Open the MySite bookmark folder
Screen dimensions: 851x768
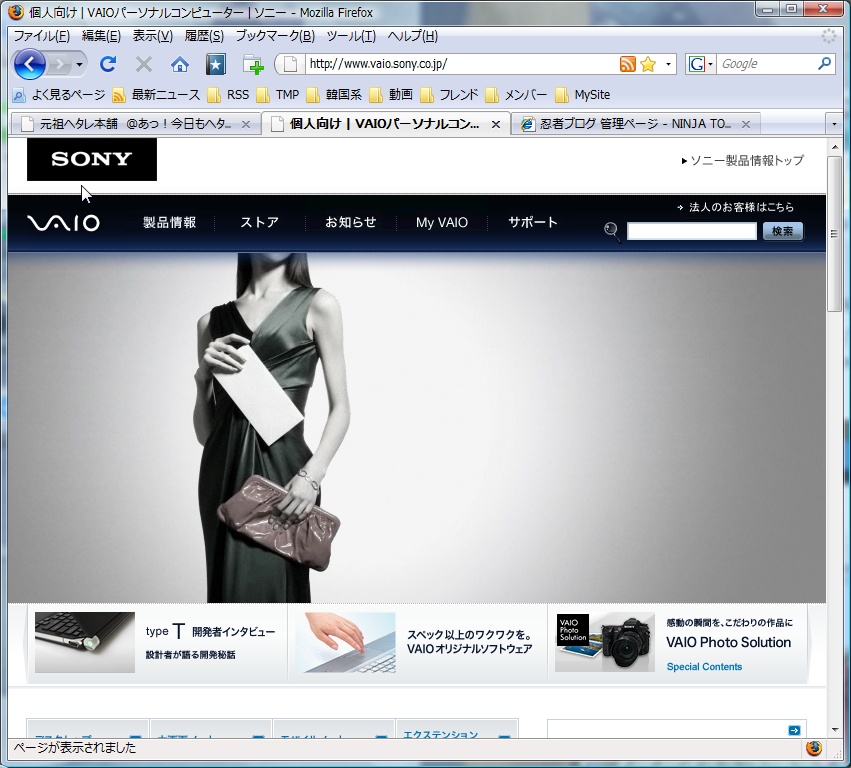pos(583,95)
